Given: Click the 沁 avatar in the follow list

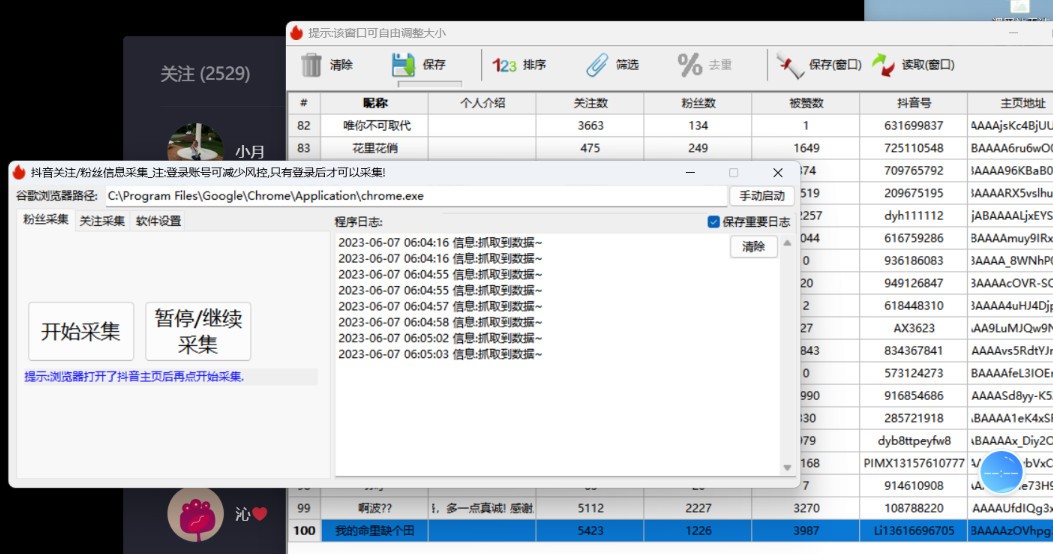Looking at the screenshot, I should (x=195, y=514).
